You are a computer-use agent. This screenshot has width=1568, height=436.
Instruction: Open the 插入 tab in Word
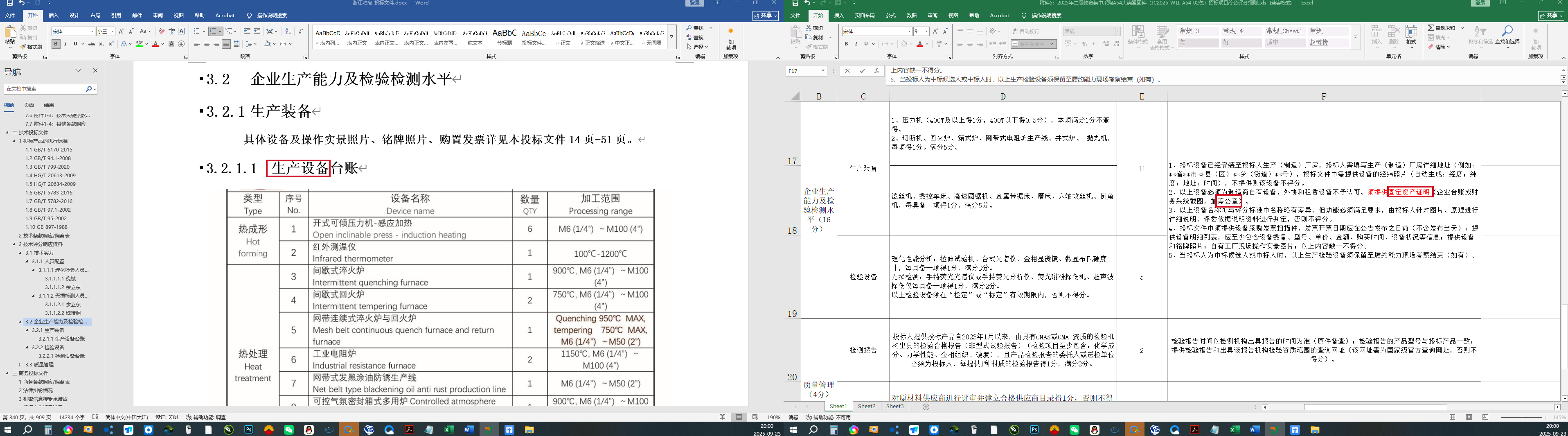(54, 15)
